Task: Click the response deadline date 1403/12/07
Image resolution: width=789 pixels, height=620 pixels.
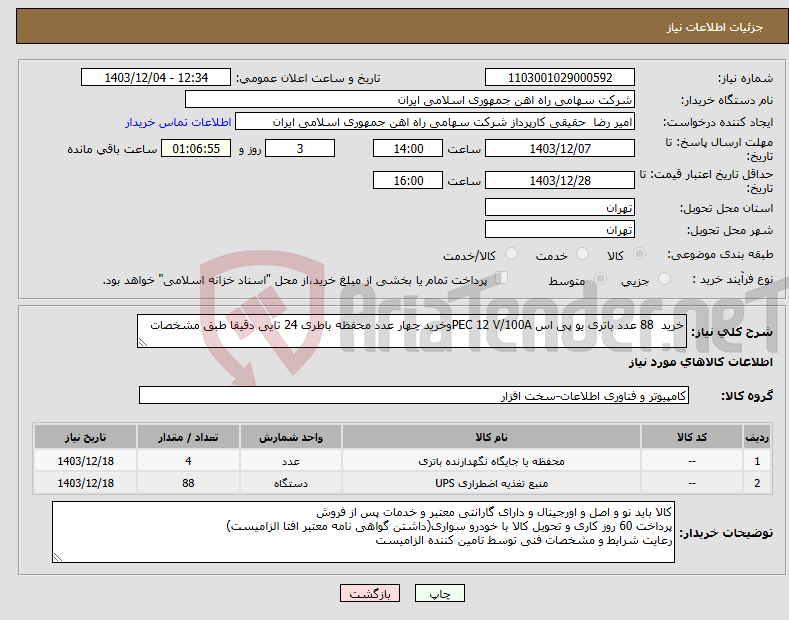Action: click(x=560, y=148)
